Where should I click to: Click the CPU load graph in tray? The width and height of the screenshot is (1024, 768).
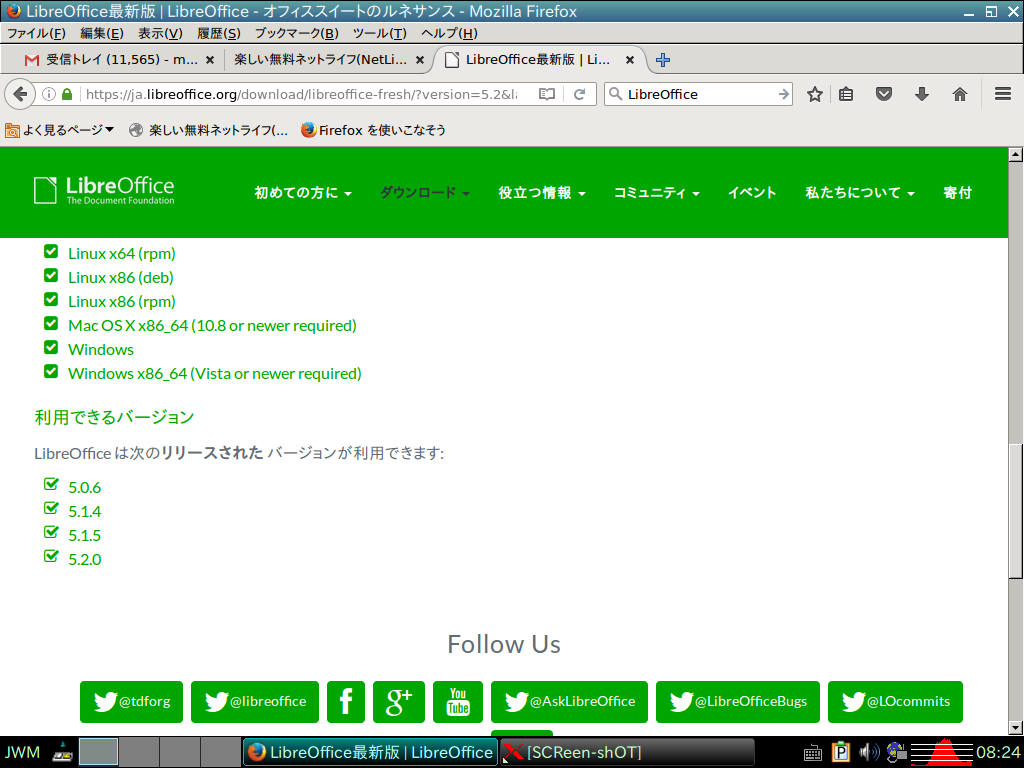[x=941, y=752]
